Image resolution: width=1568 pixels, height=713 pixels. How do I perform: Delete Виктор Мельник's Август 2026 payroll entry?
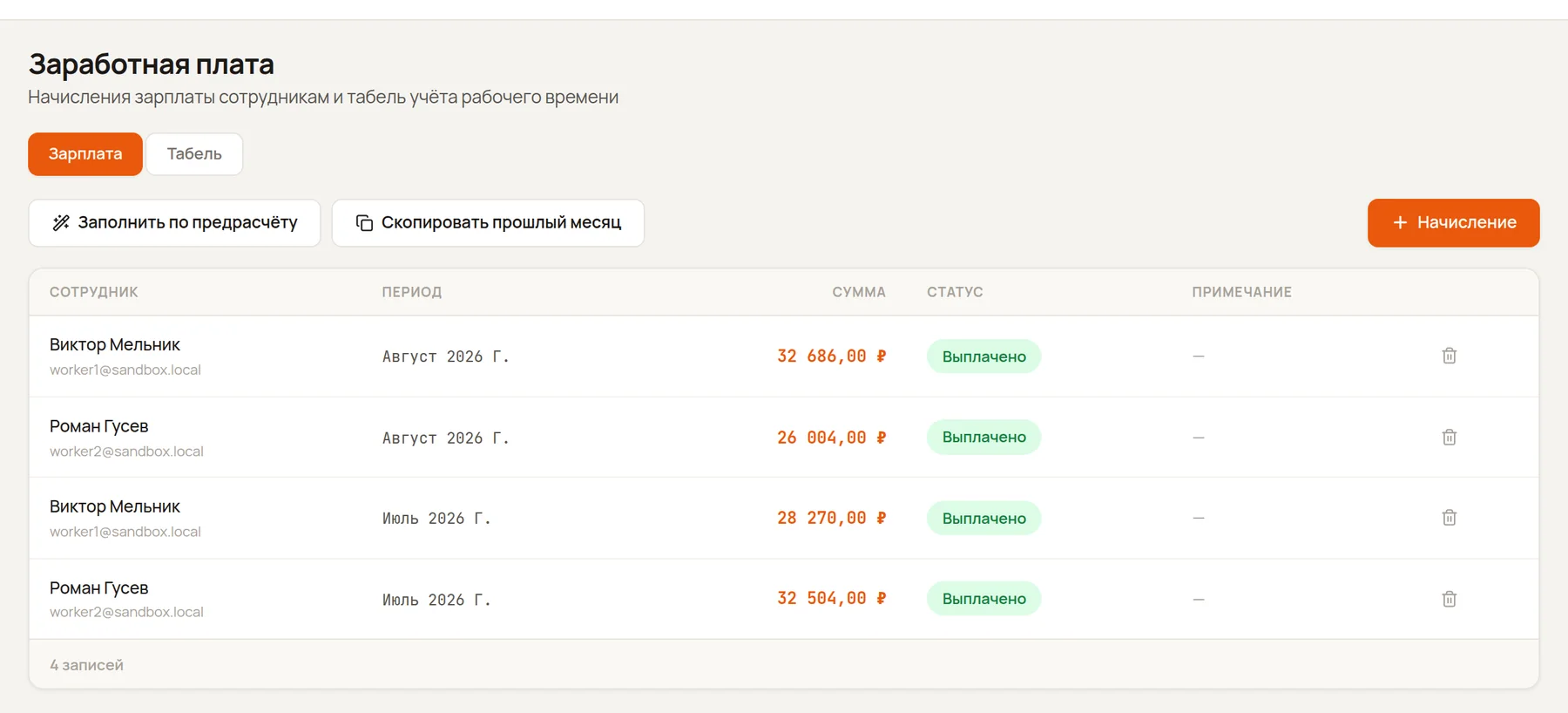coord(1449,356)
